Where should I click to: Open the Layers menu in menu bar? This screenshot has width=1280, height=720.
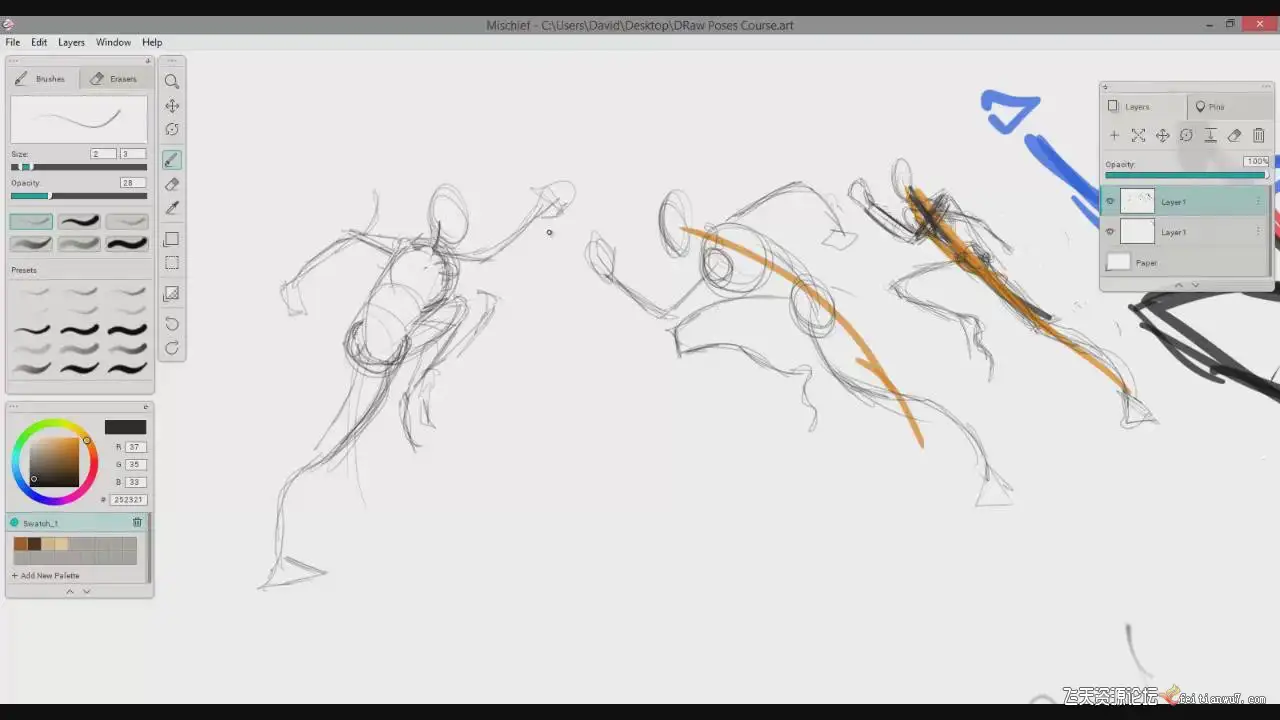[71, 42]
